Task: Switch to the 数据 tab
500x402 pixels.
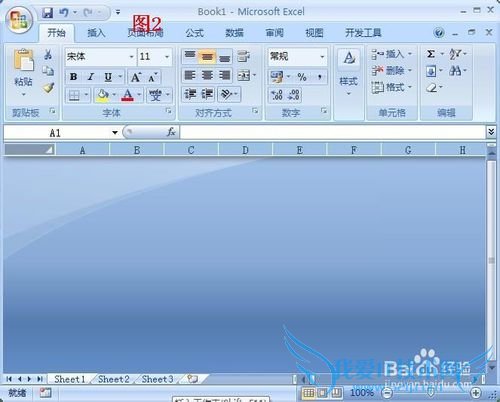Action: [234, 33]
